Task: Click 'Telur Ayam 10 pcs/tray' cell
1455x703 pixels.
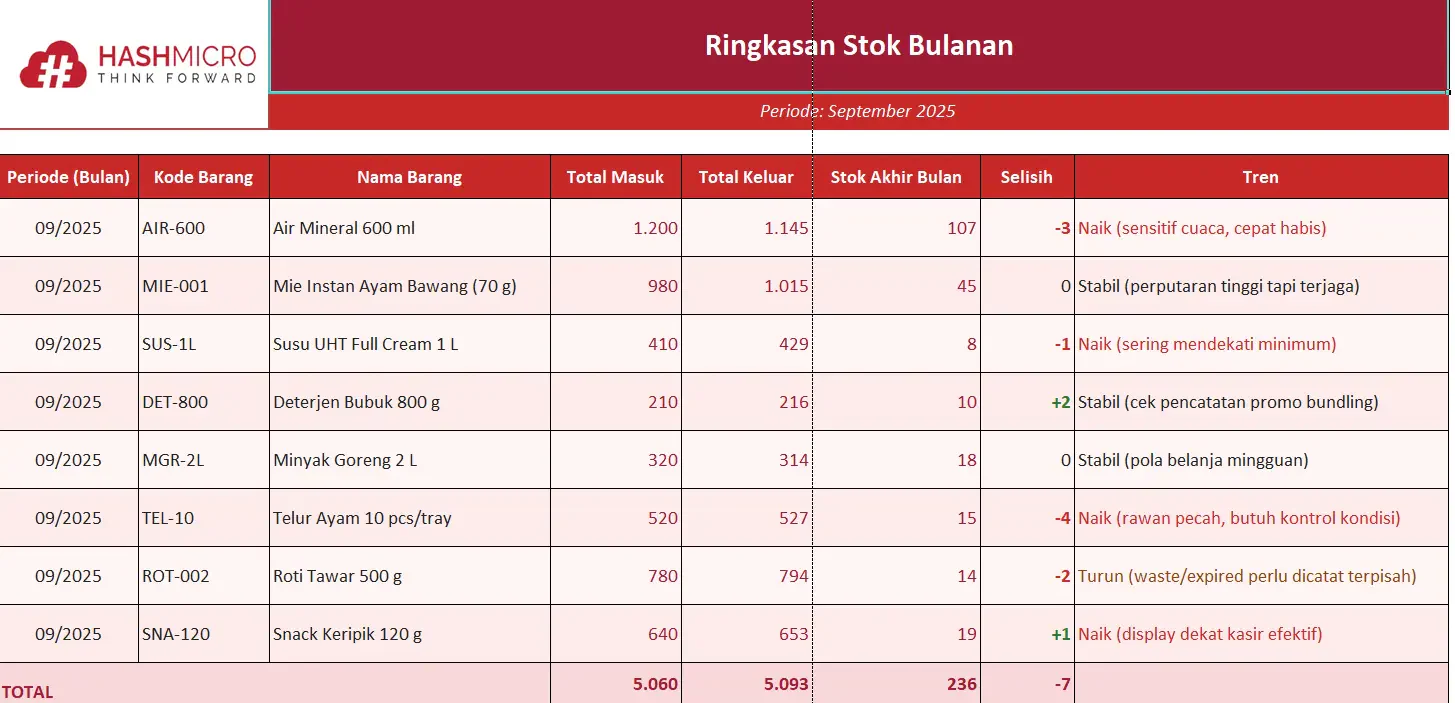Action: click(x=410, y=518)
